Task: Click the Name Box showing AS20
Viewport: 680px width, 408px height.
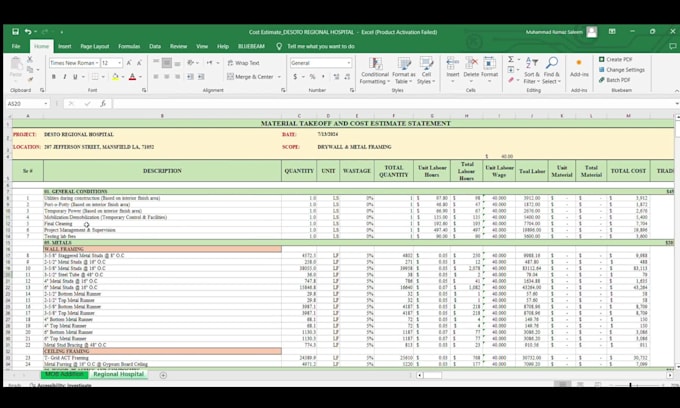Action: click(x=28, y=104)
